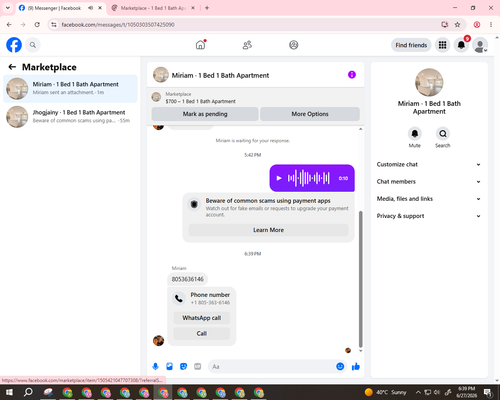Expand Chat members section
The image size is (500, 400).
click(429, 182)
